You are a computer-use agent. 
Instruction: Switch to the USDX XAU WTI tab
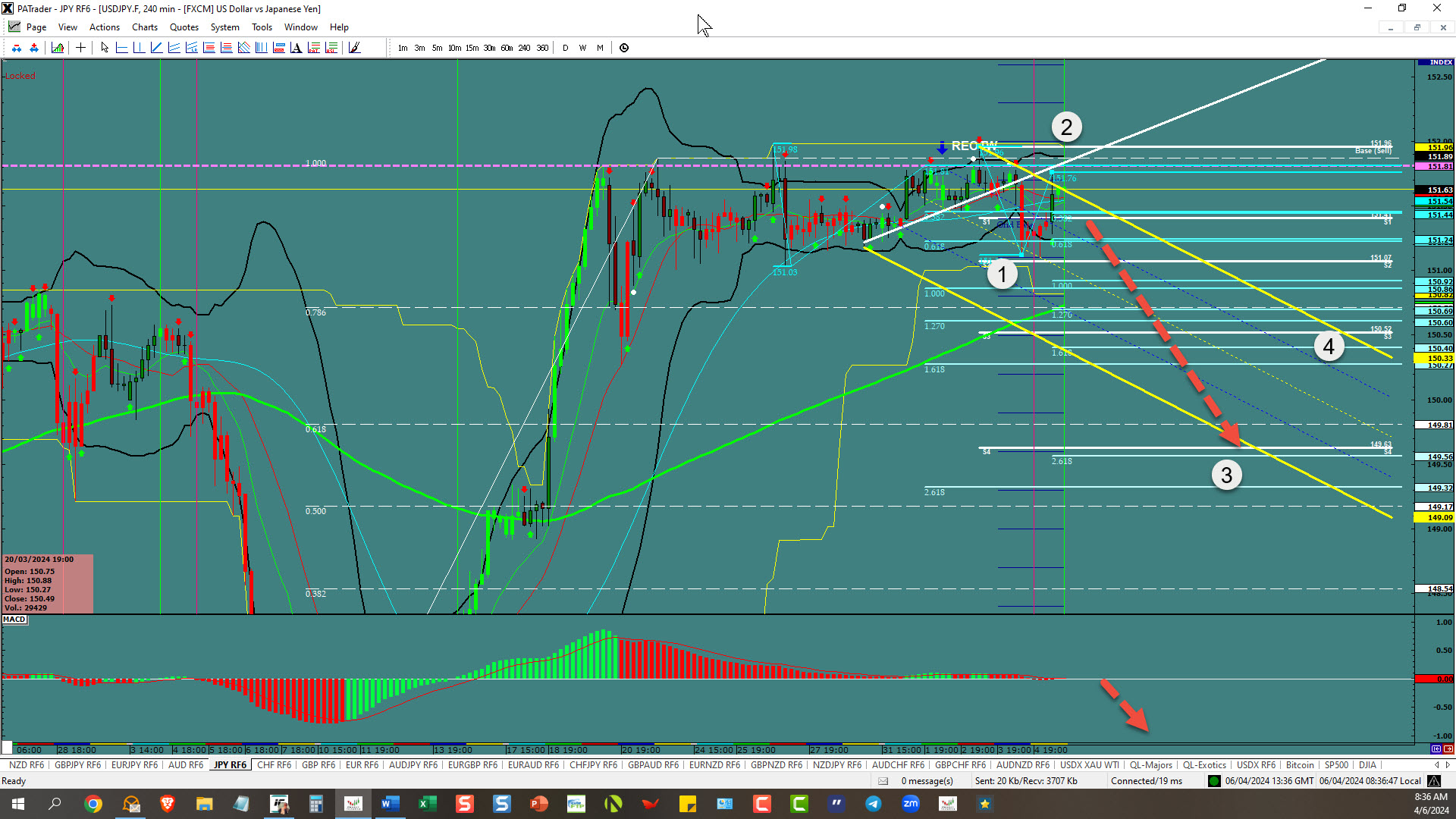tap(1089, 765)
